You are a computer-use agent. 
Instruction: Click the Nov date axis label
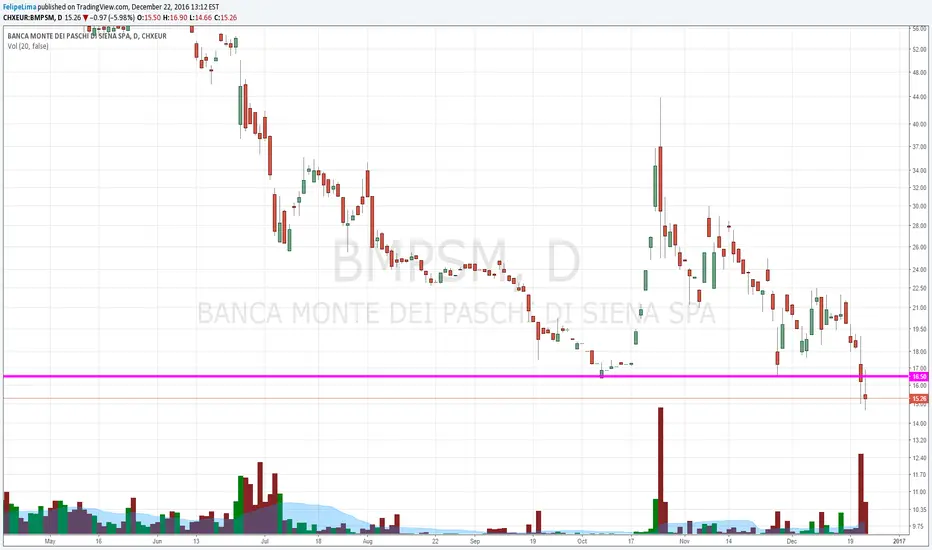685,542
